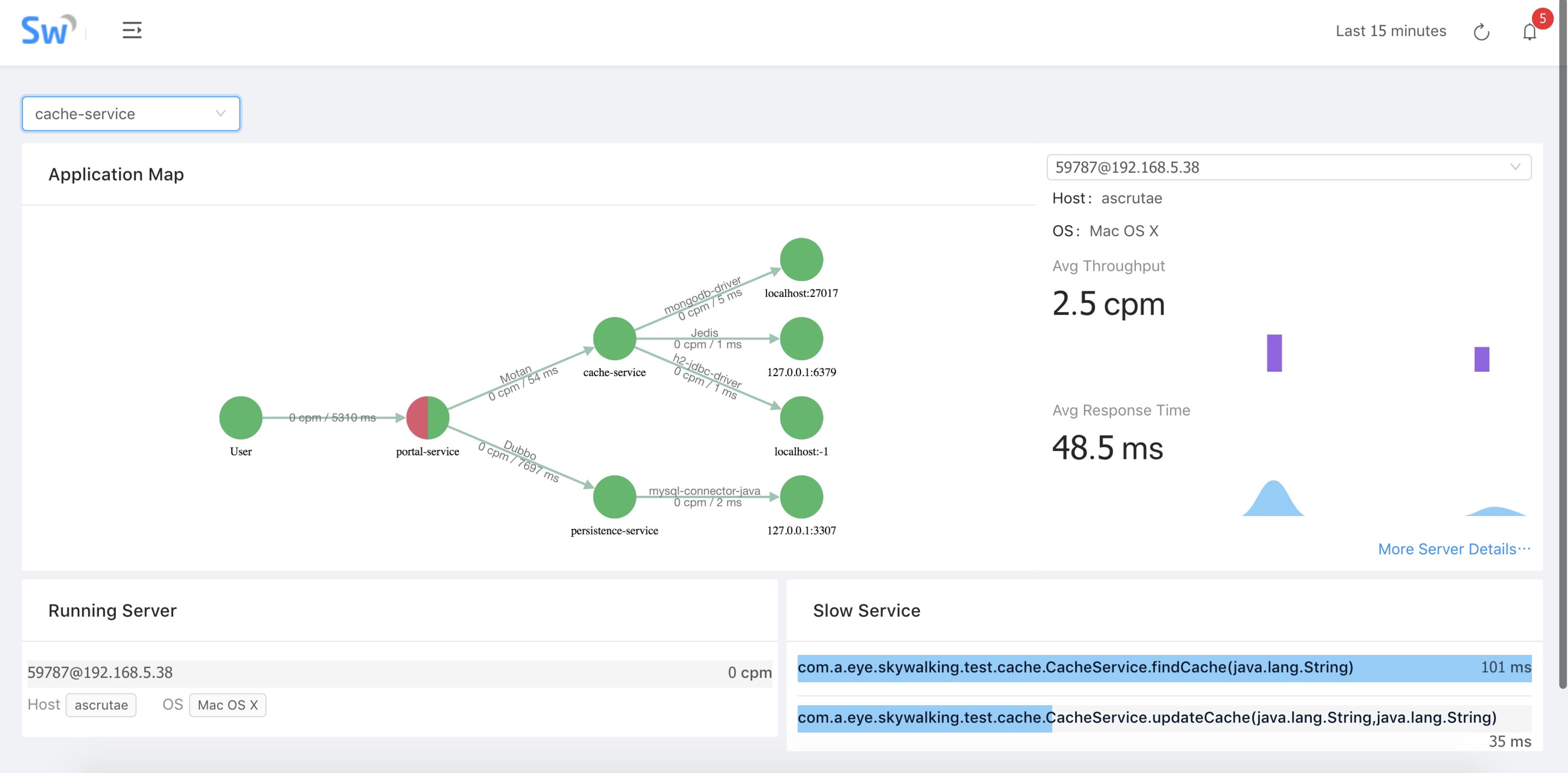The width and height of the screenshot is (1568, 773).
Task: Open the cache-service application dropdown
Action: click(131, 113)
